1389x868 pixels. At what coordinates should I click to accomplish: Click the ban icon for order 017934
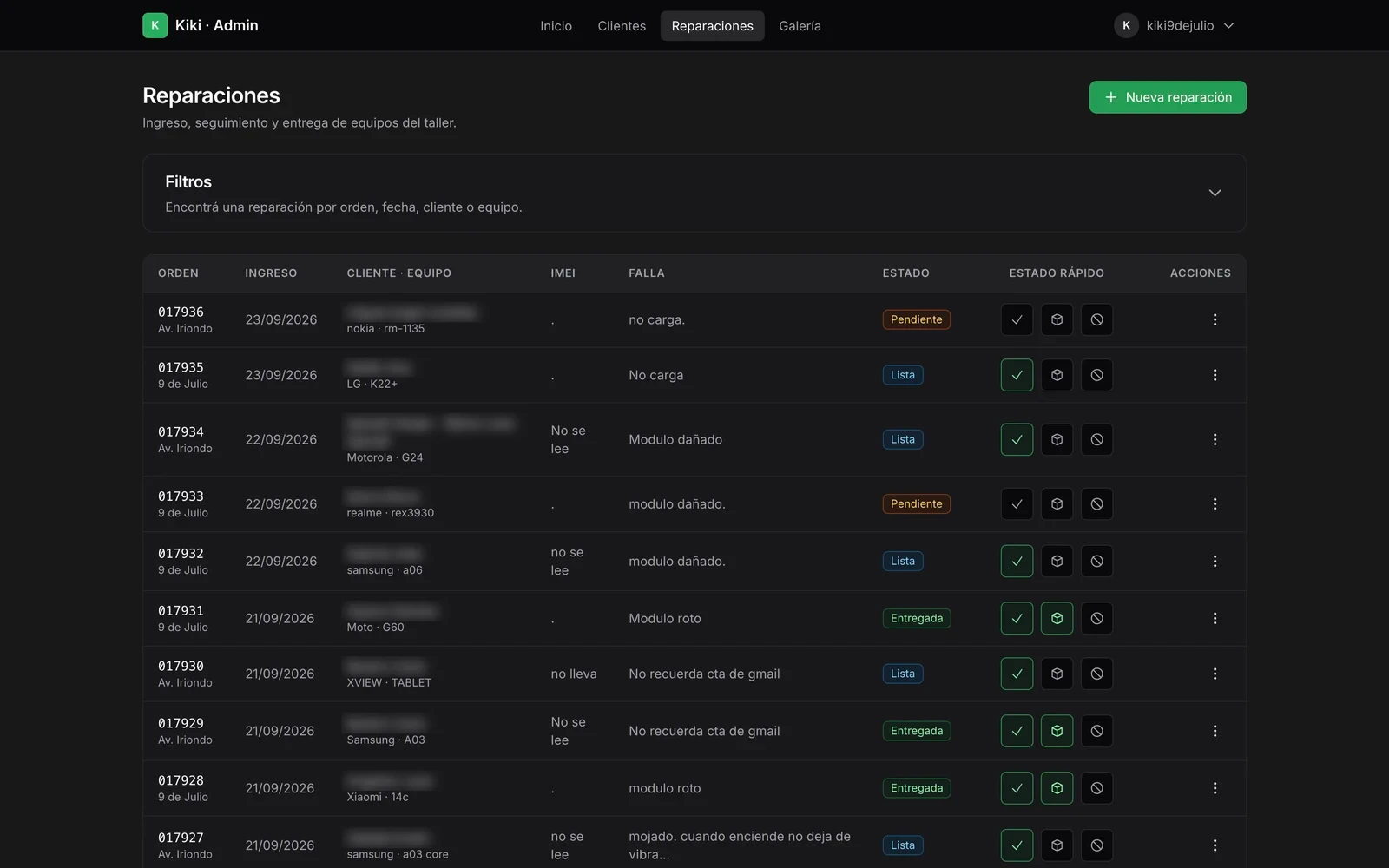pyautogui.click(x=1096, y=439)
